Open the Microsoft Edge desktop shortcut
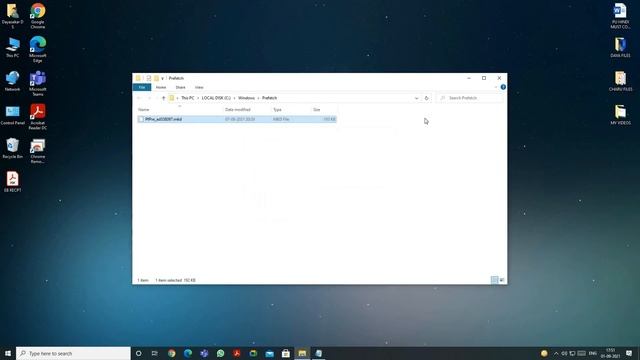The height and width of the screenshot is (360, 640). coord(38,49)
